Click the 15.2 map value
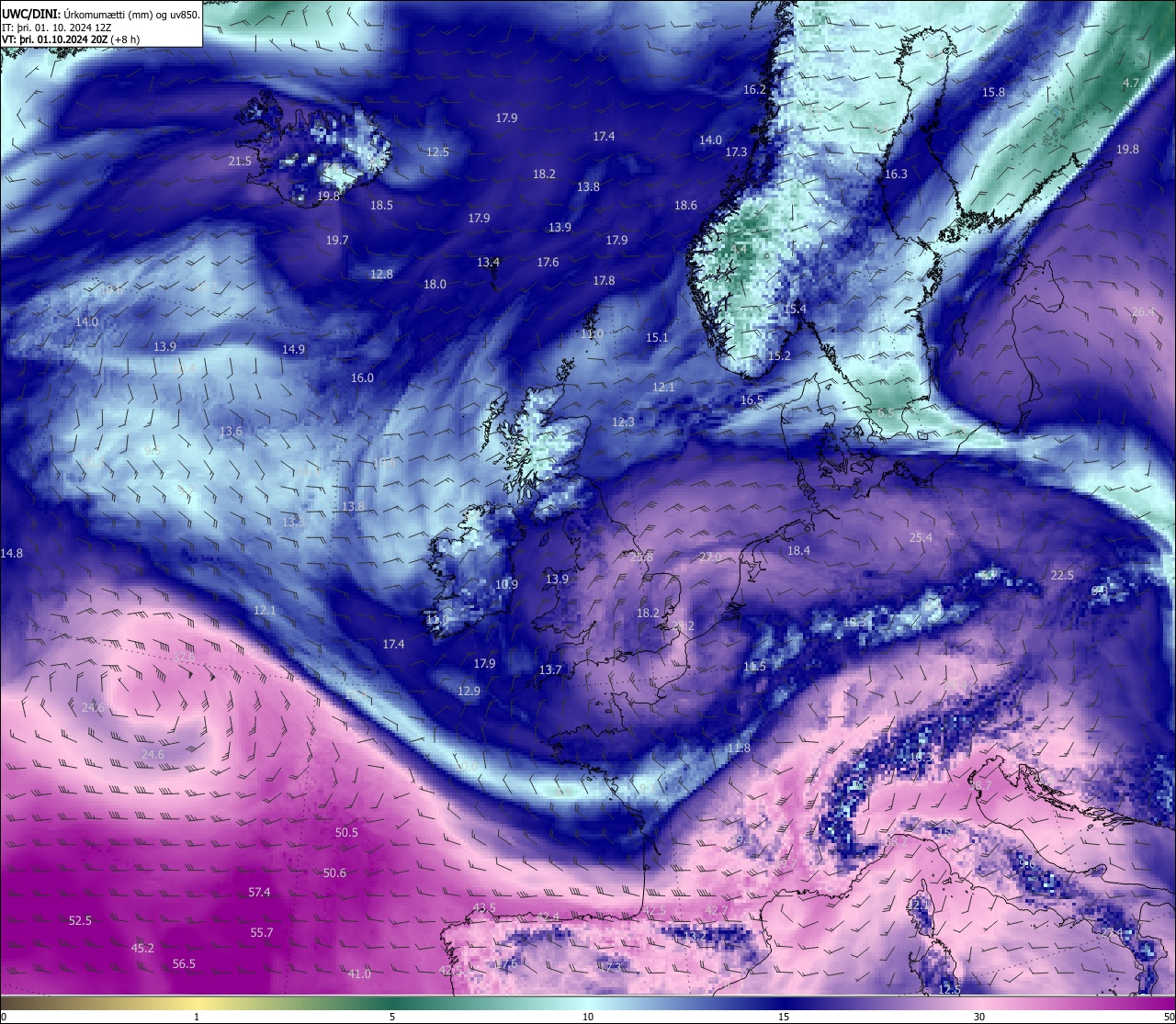Screen dimensions: 1176x1024 coord(779,356)
